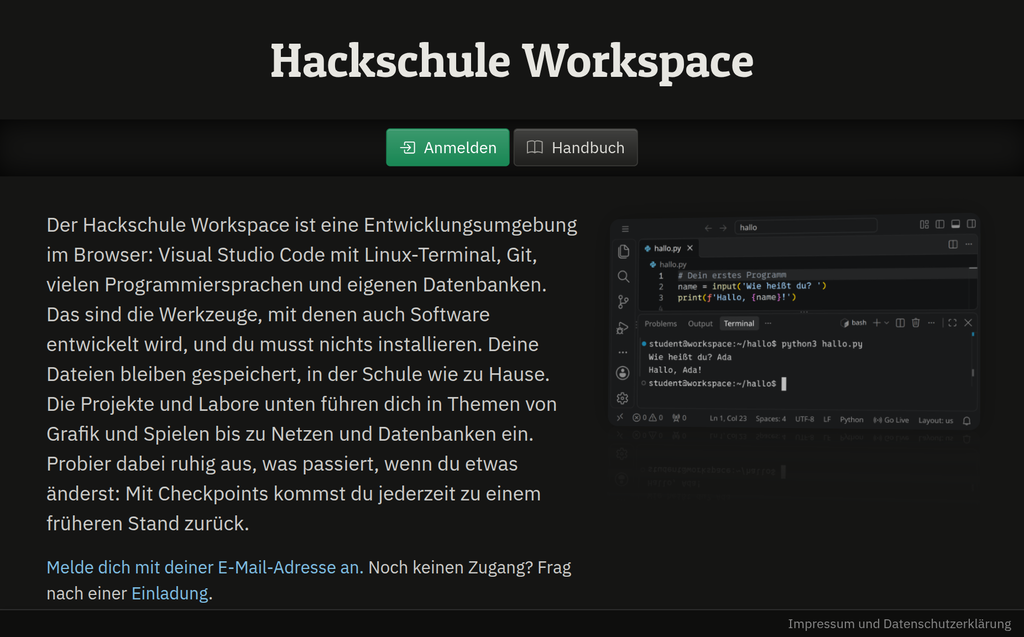Image resolution: width=1024 pixels, height=637 pixels.
Task: Click 'Spaces: 4' in the status bar
Action: pos(771,419)
